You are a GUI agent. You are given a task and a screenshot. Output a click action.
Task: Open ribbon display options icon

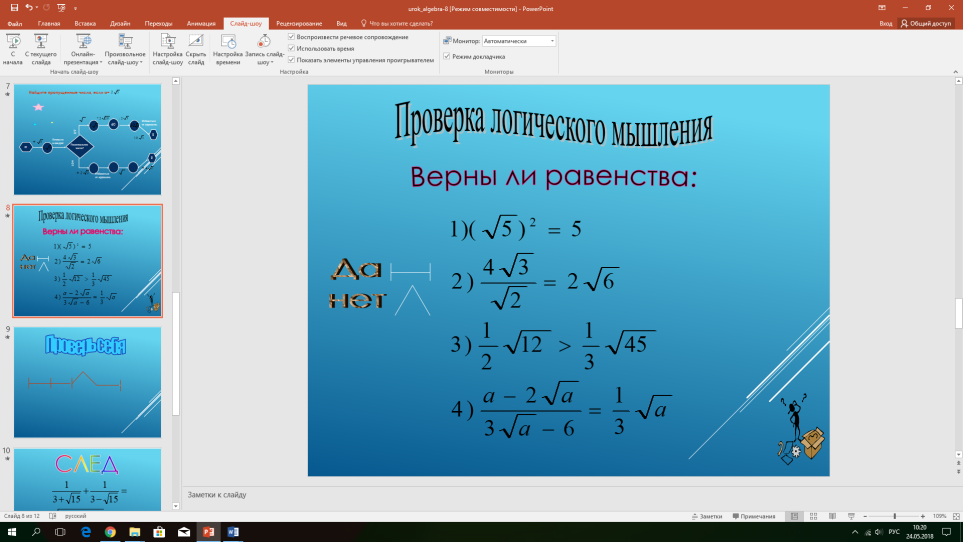coord(882,8)
